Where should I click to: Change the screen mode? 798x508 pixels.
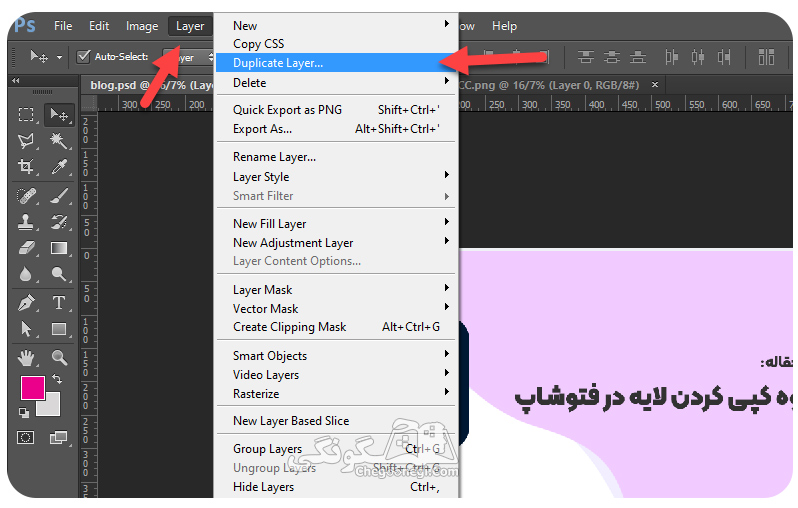tap(58, 437)
